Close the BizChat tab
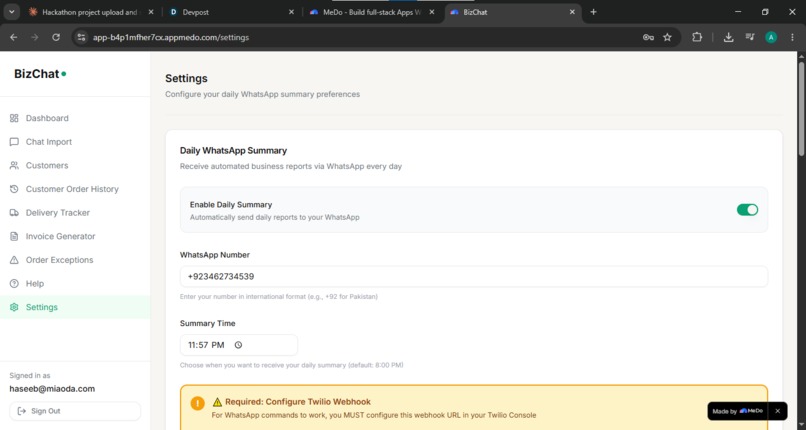Image resolution: width=806 pixels, height=430 pixels. (572, 12)
